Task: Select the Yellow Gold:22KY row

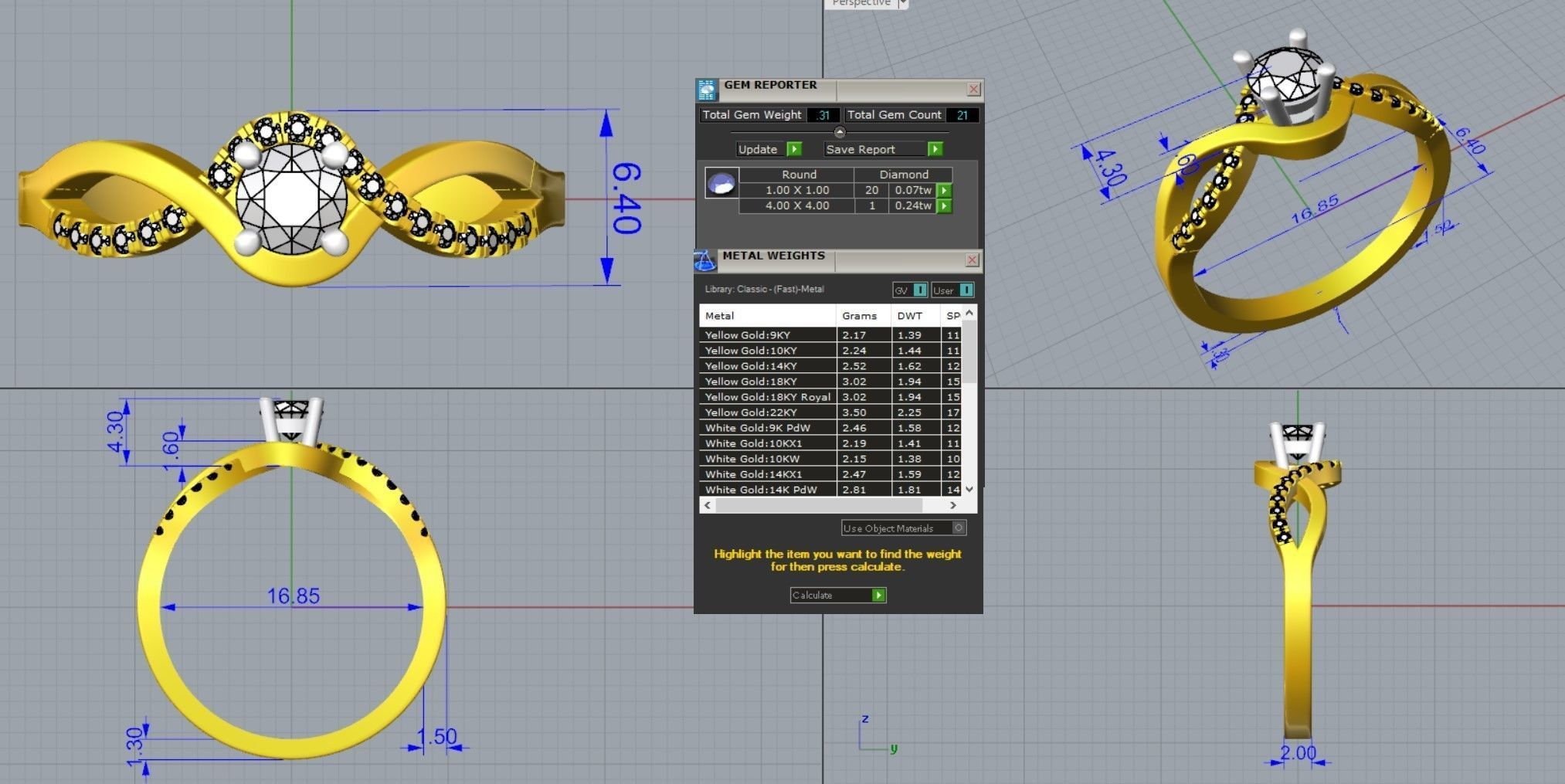Action: coord(830,412)
